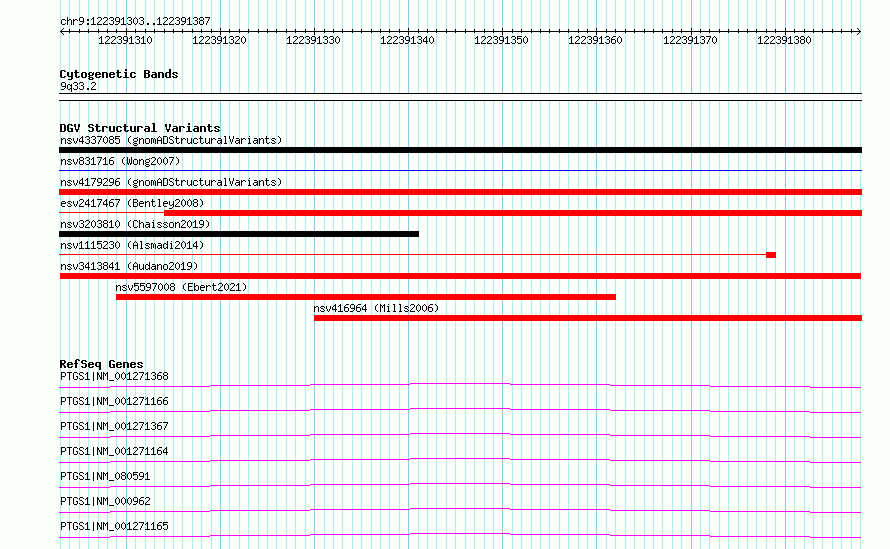The image size is (890, 549).
Task: Click ruler position 122391380
Action: click(x=784, y=40)
